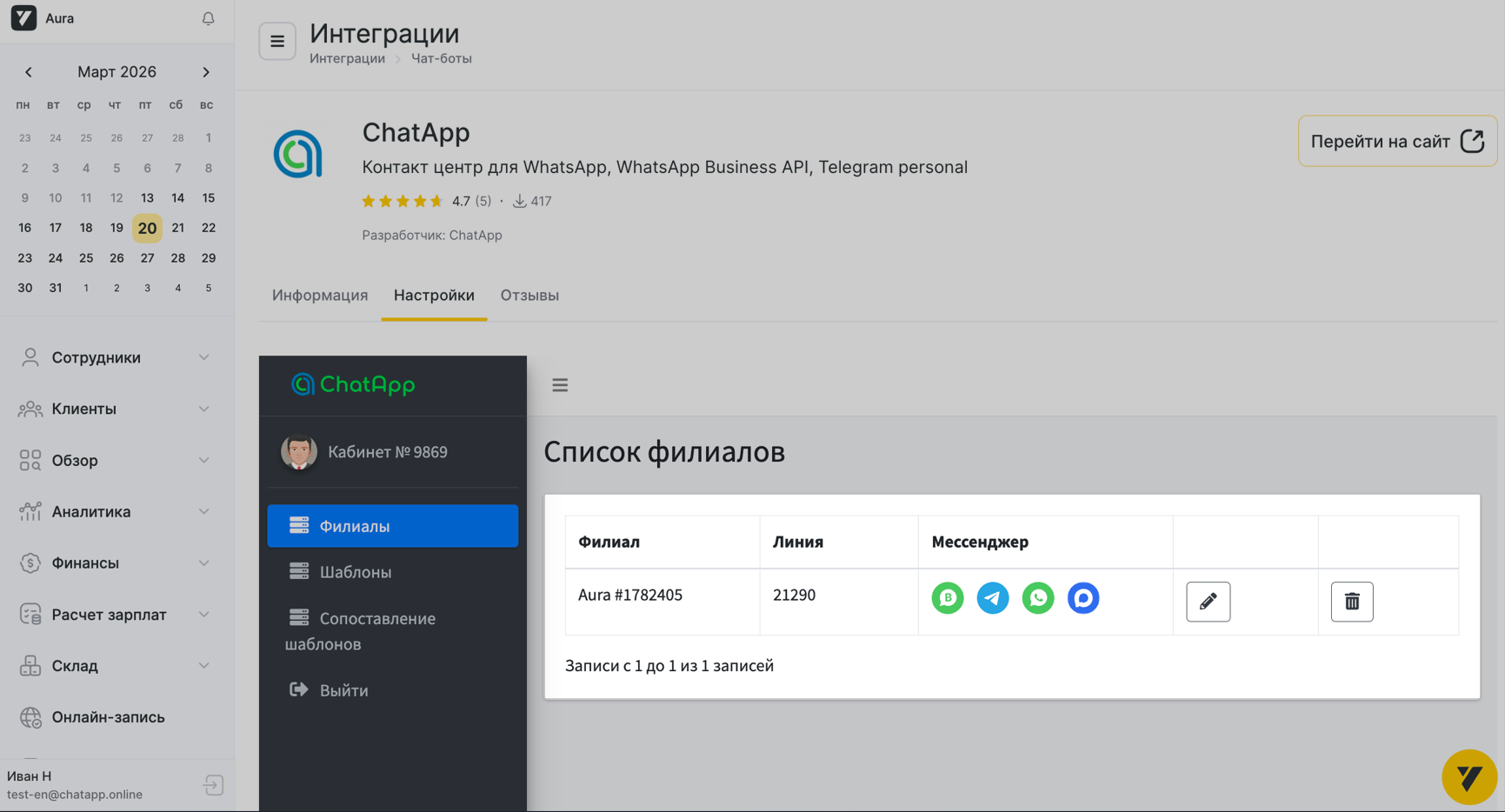Open Шаблоны in ChatApp menu

coord(356,572)
